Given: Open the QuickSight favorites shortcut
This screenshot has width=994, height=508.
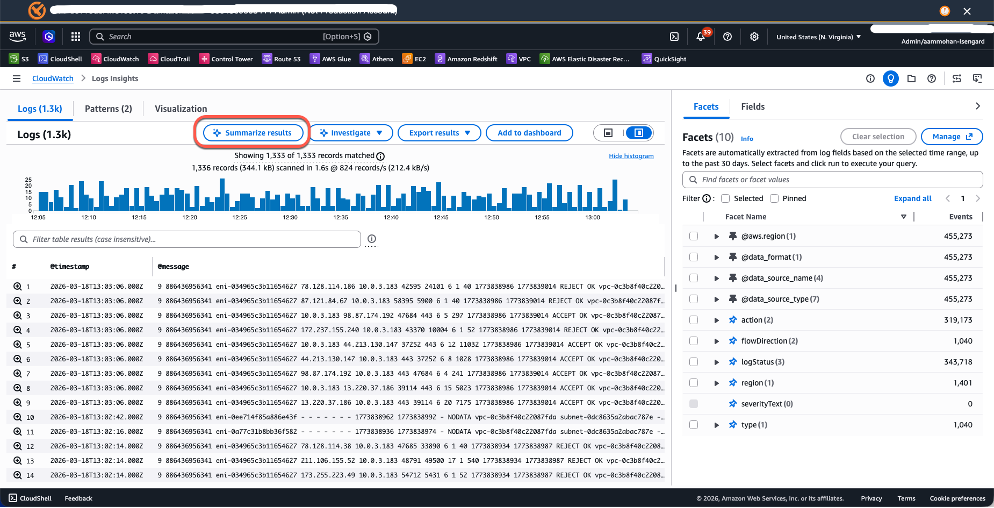Looking at the screenshot, I should [x=664, y=59].
